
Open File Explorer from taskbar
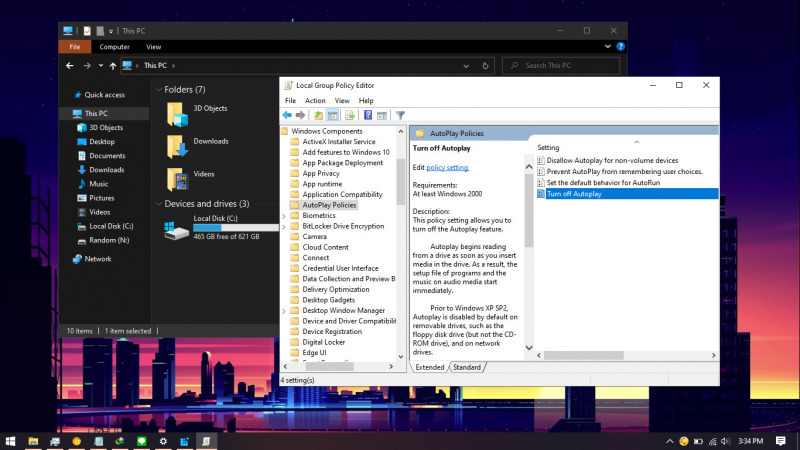pos(33,441)
